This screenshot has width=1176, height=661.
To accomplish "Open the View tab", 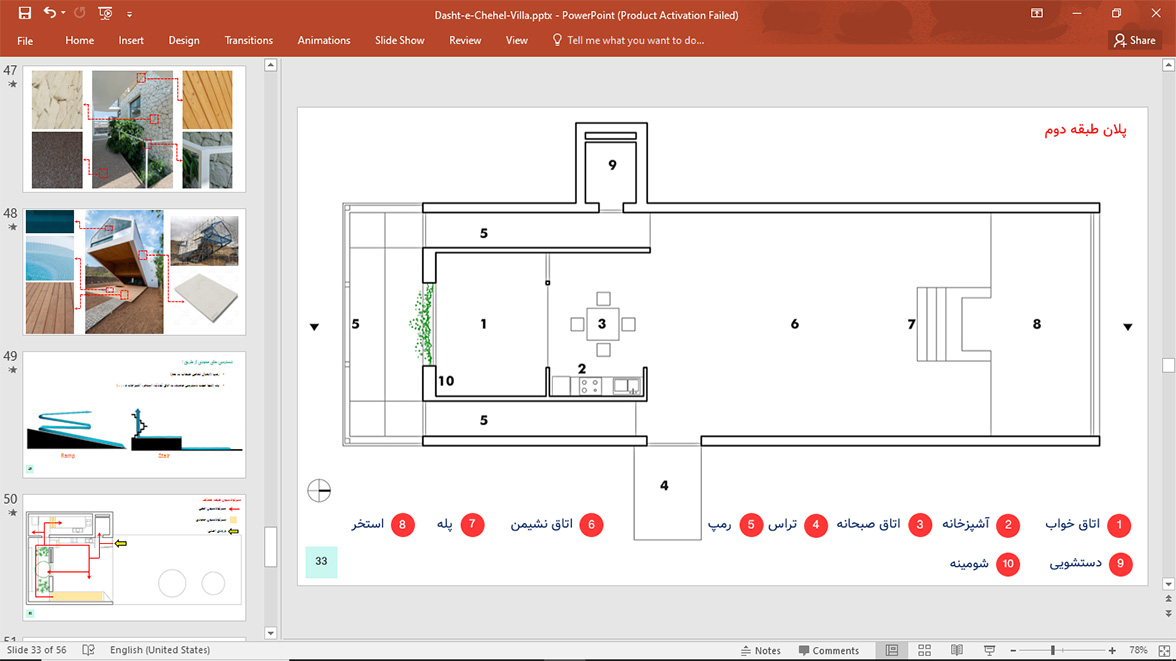I will coord(517,41).
